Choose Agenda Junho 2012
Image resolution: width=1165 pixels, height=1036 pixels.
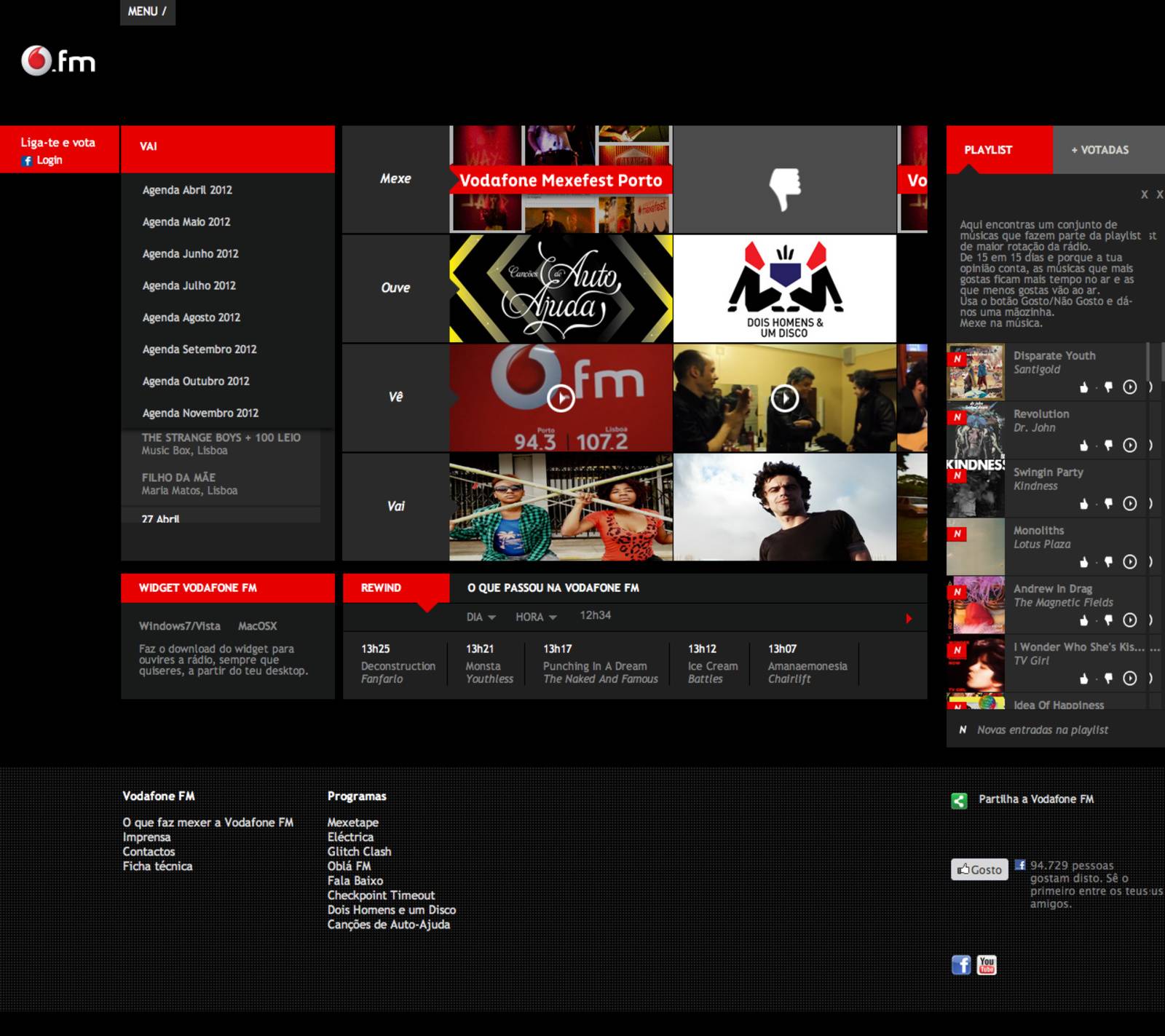(191, 254)
